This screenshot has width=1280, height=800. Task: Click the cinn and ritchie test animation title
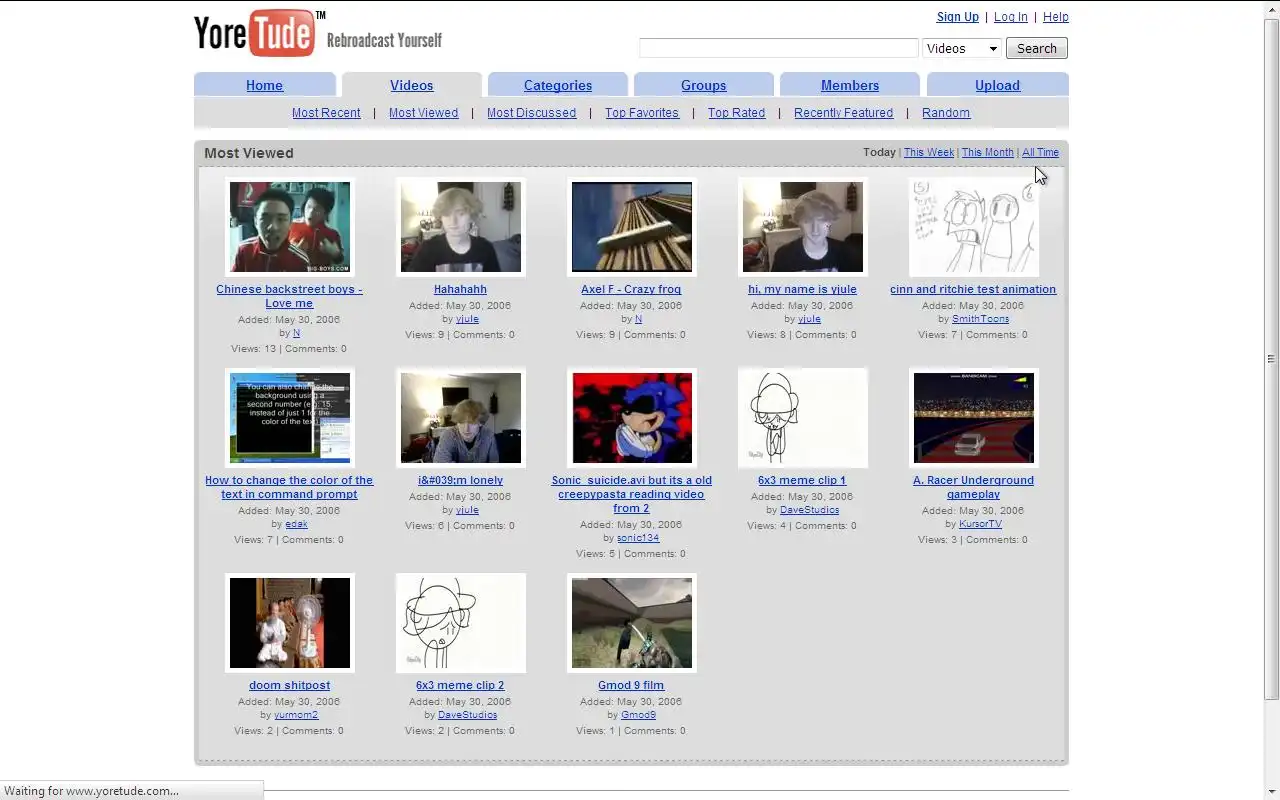(973, 289)
